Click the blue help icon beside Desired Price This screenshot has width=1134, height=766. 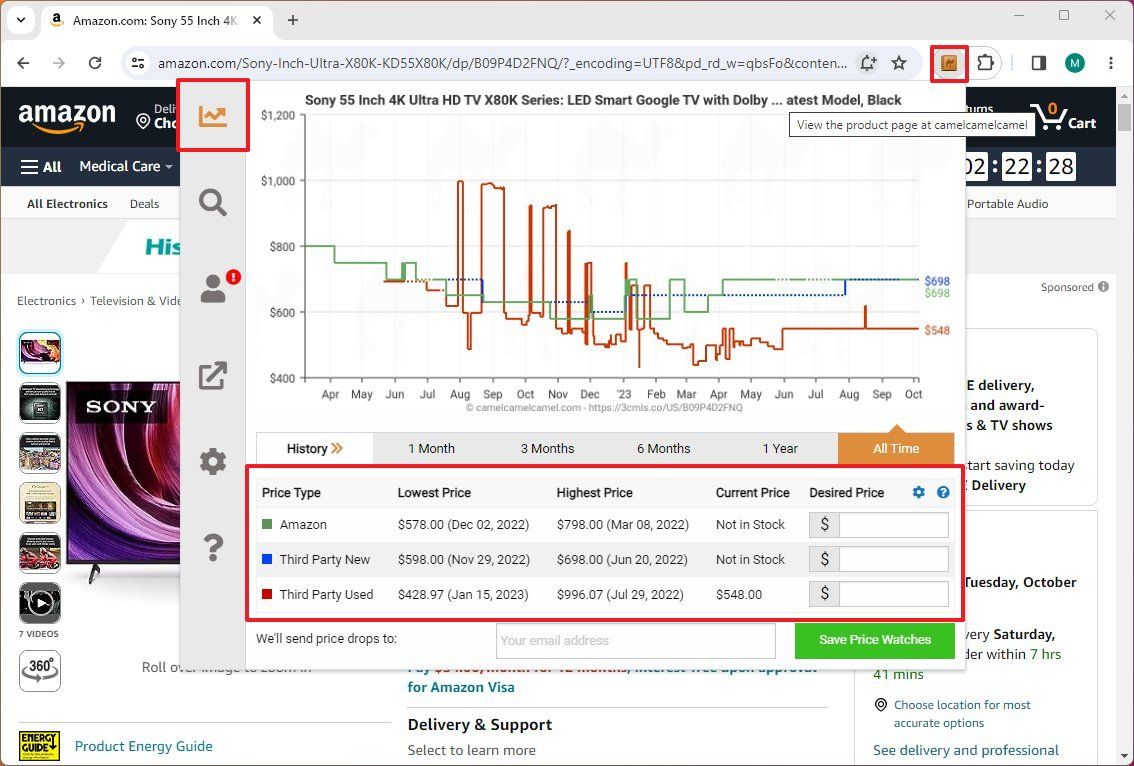coord(942,492)
